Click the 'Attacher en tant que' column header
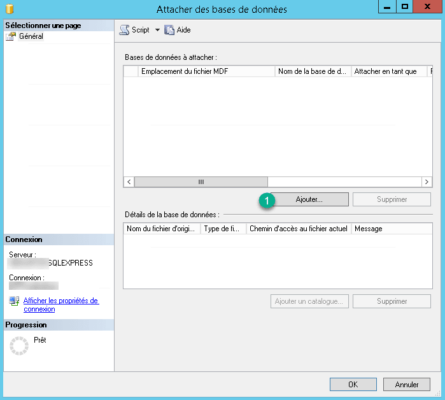 (x=389, y=71)
